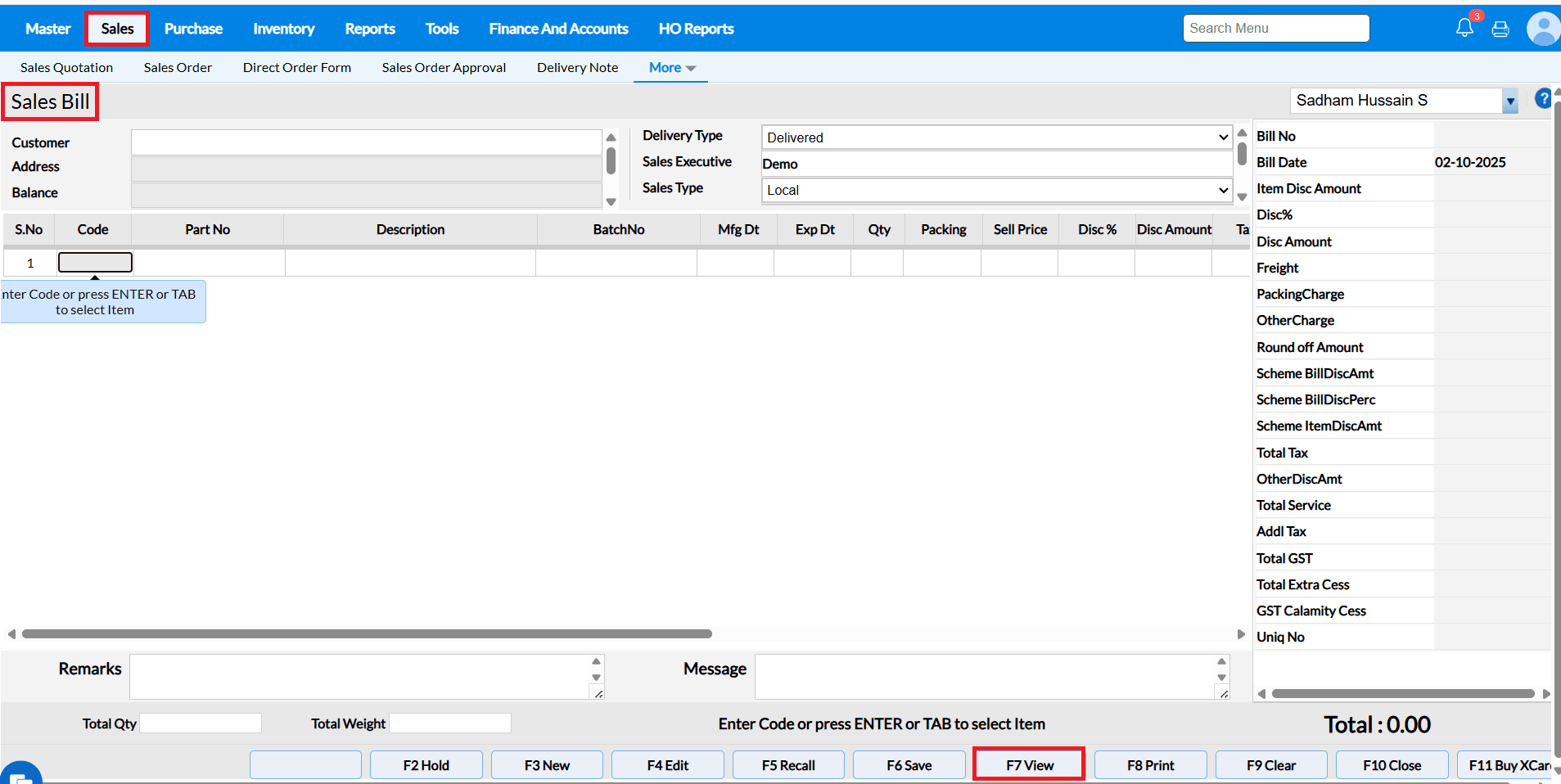The image size is (1561, 784).
Task: Open the chat widget icon at bottom left
Action: click(x=20, y=775)
